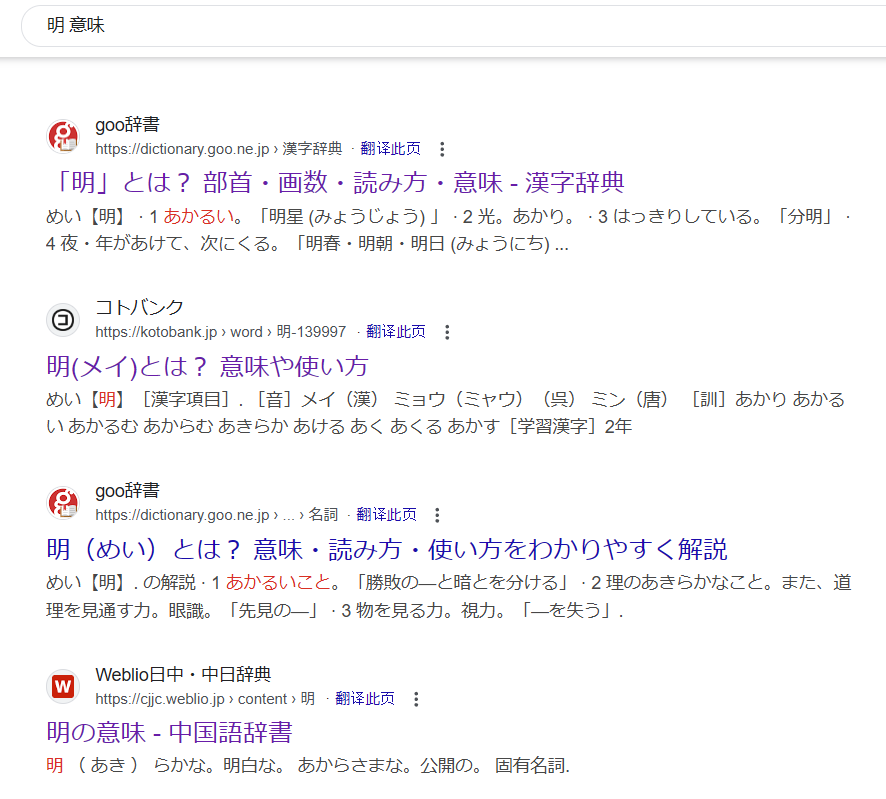Viewport: 886px width, 799px height.
Task: Open 明(メイ)とは？意味や使い方 result
Action: (x=207, y=366)
